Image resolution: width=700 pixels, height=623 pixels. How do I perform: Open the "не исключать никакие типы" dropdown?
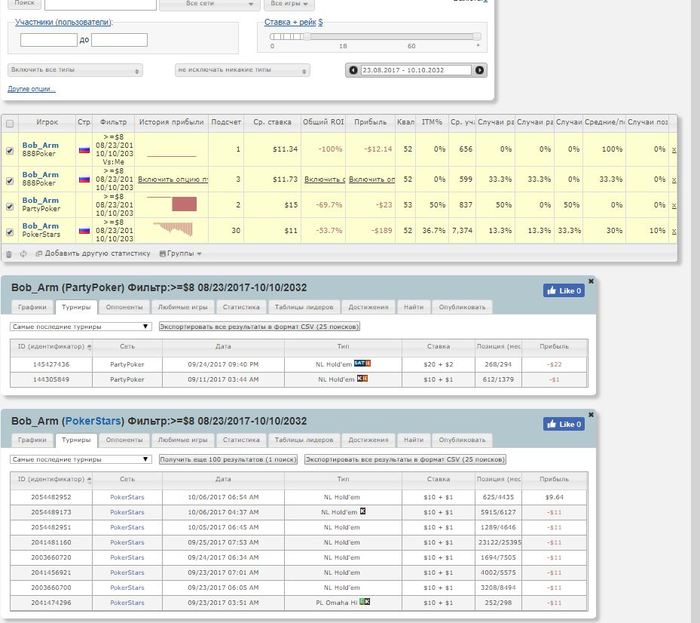click(242, 70)
